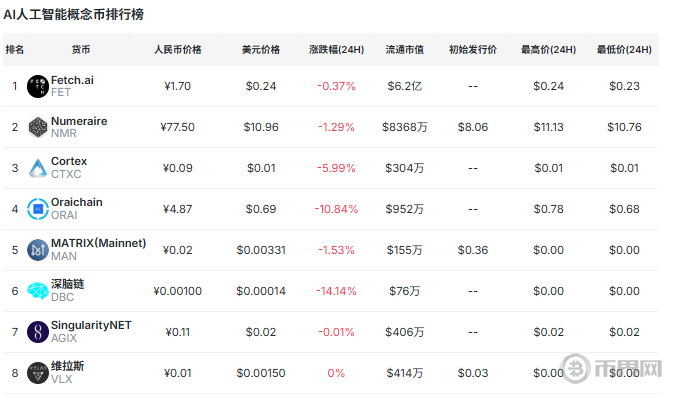Click the 0% change value

[x=336, y=373]
